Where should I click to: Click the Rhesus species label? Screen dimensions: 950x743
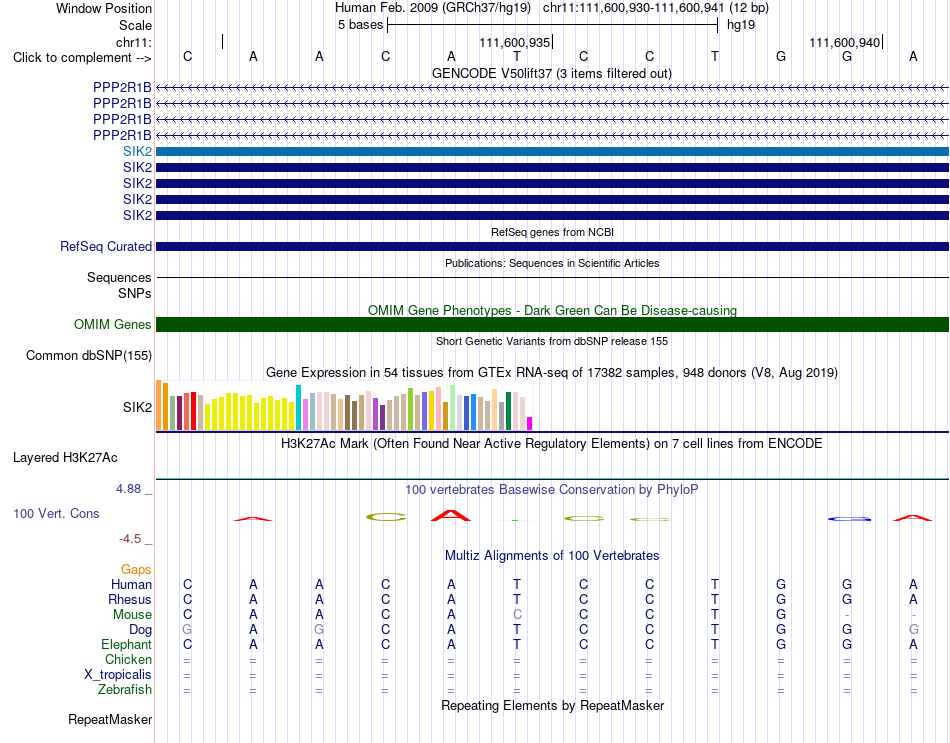click(130, 600)
